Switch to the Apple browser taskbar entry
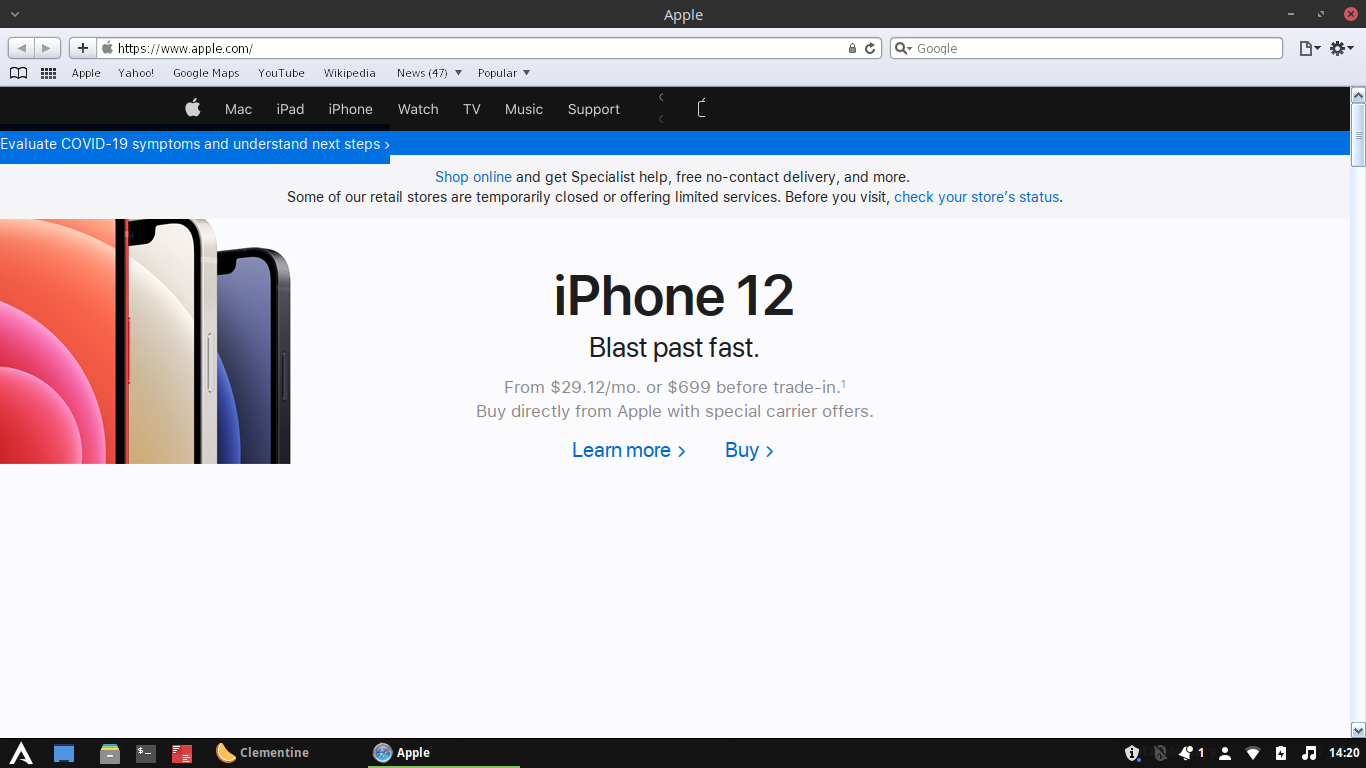Image resolution: width=1366 pixels, height=768 pixels. 444,753
